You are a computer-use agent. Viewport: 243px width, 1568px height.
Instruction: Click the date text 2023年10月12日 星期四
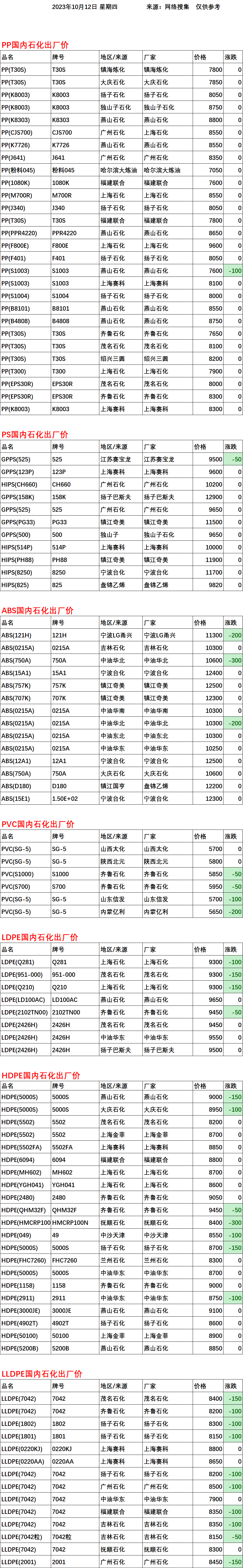(x=85, y=7)
